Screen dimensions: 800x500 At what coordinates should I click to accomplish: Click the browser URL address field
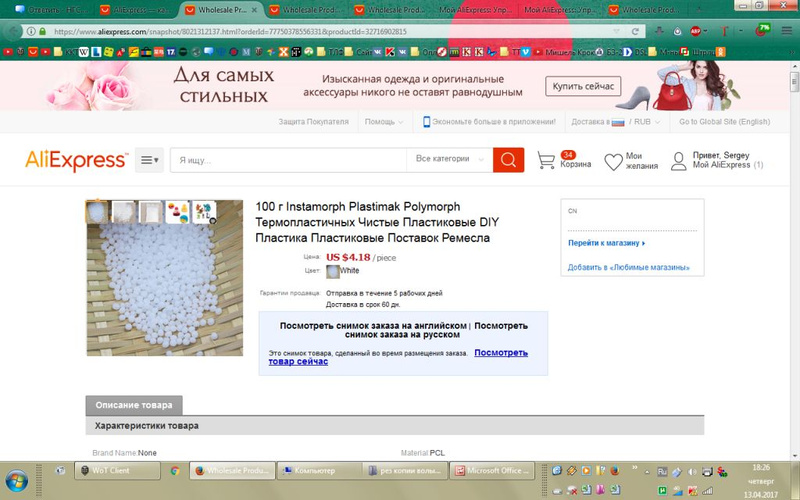(332, 32)
